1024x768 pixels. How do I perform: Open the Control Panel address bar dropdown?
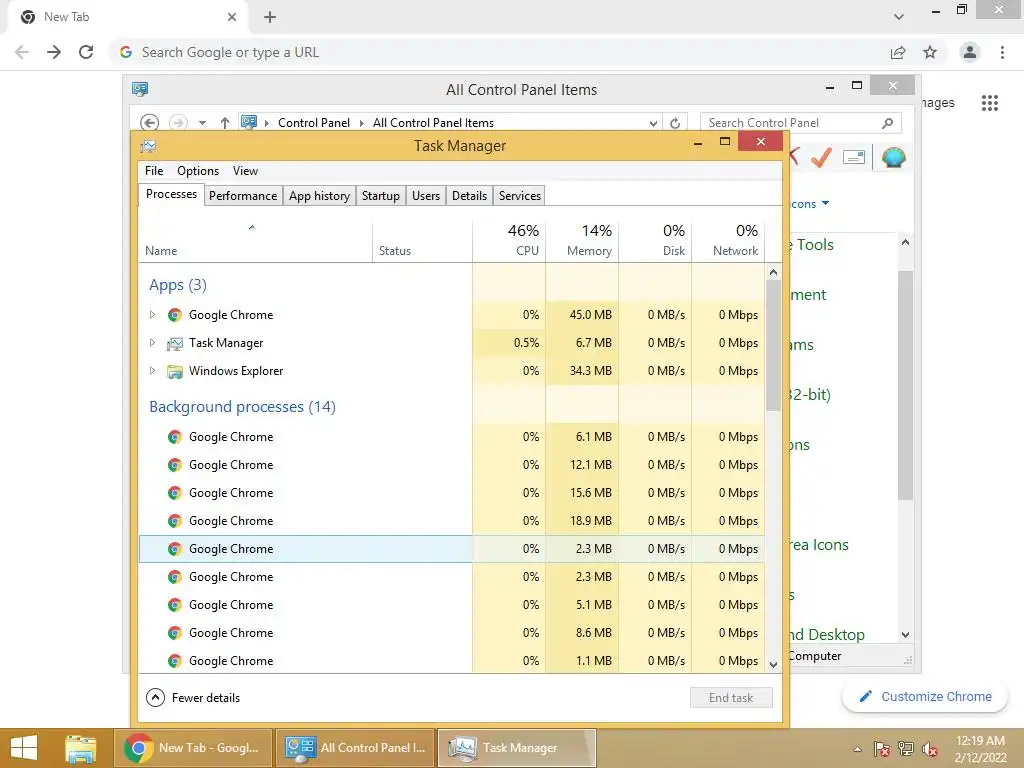(653, 123)
